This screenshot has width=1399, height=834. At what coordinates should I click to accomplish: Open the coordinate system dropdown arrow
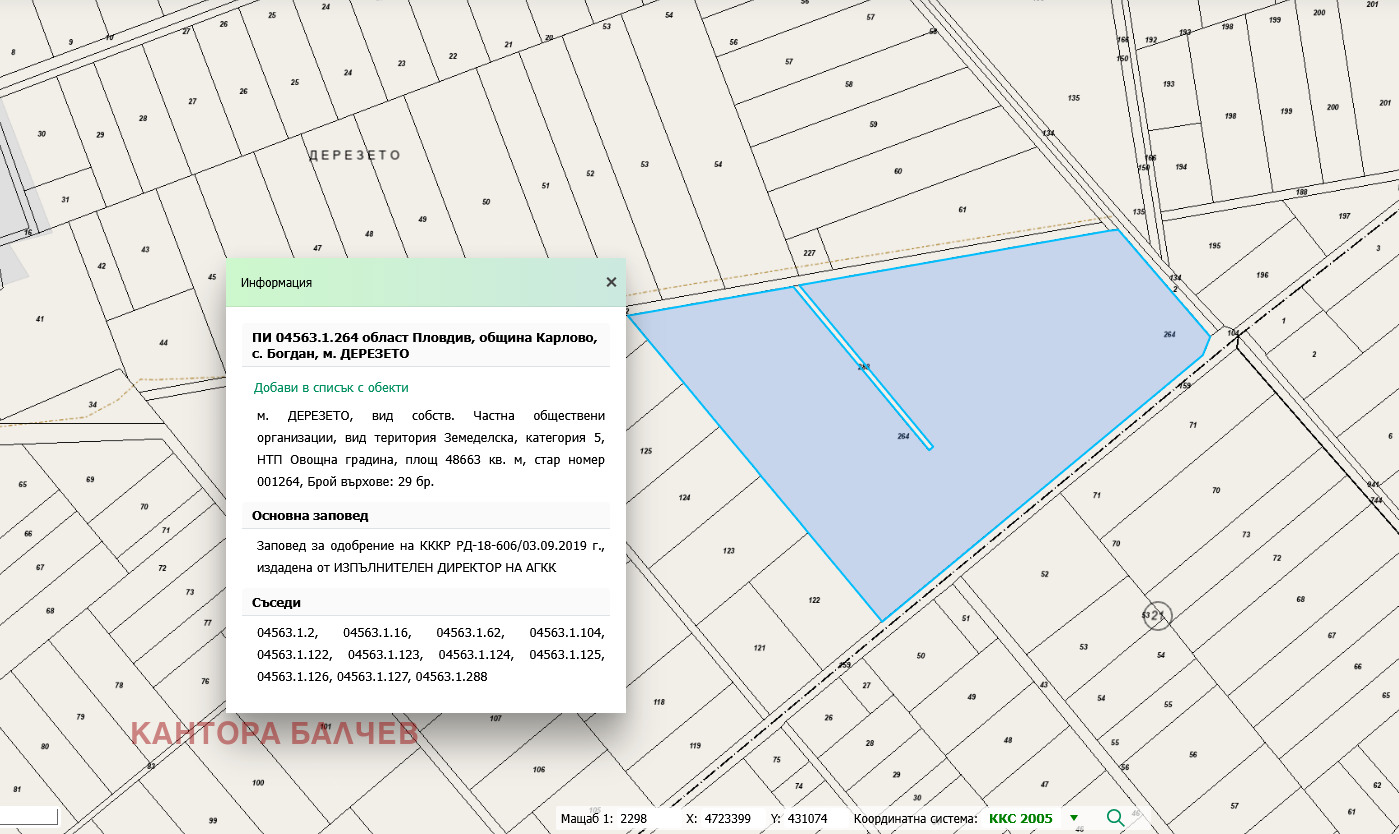pyautogui.click(x=1074, y=818)
